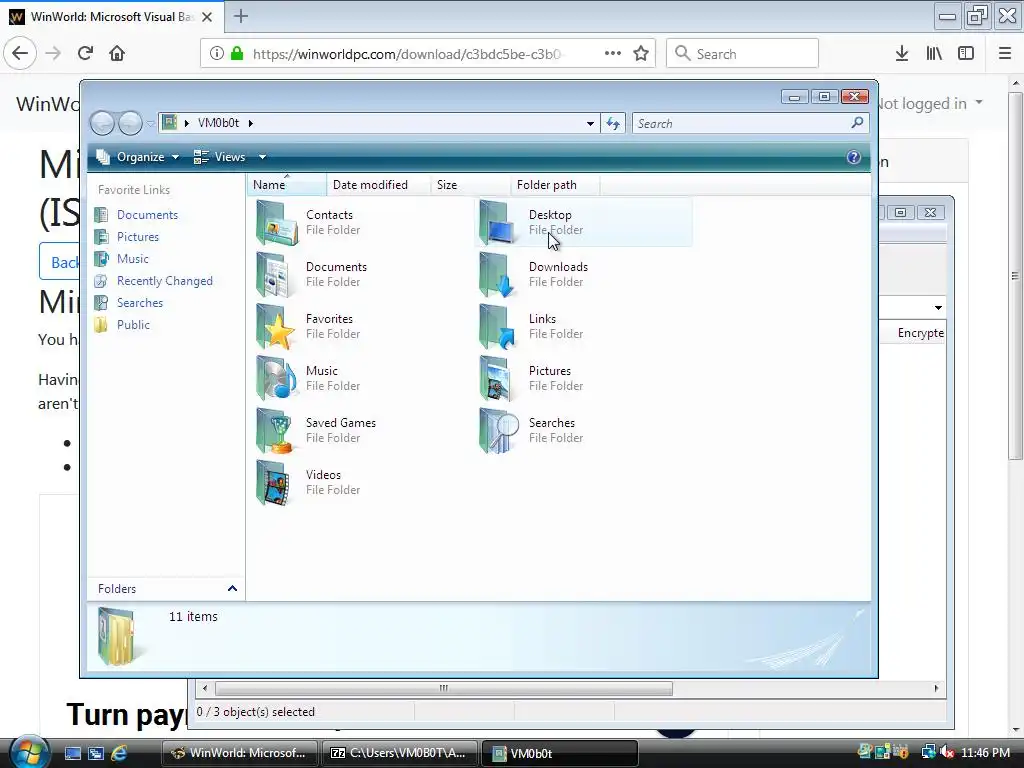Viewport: 1024px width, 768px height.
Task: Open Searches in Favorite Links
Action: [x=140, y=302]
